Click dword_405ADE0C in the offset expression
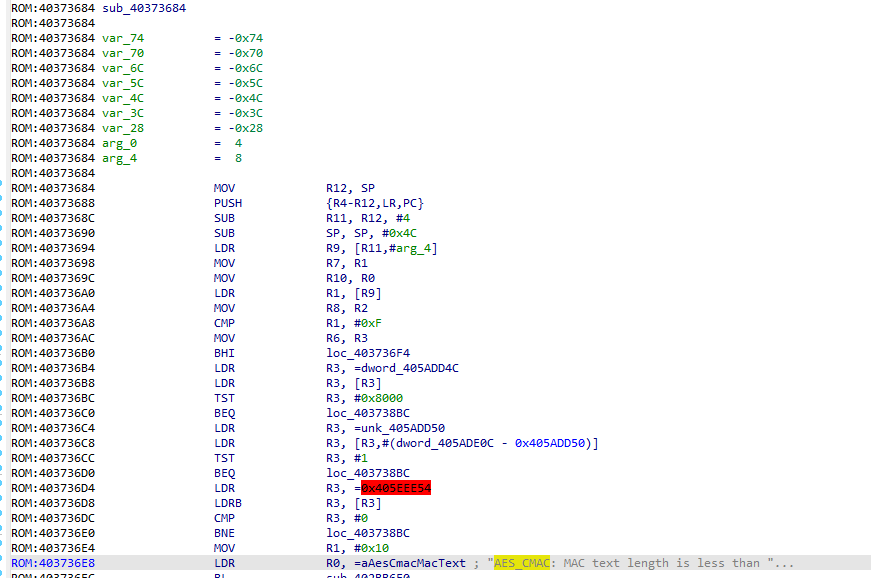871x578 pixels. [x=444, y=443]
